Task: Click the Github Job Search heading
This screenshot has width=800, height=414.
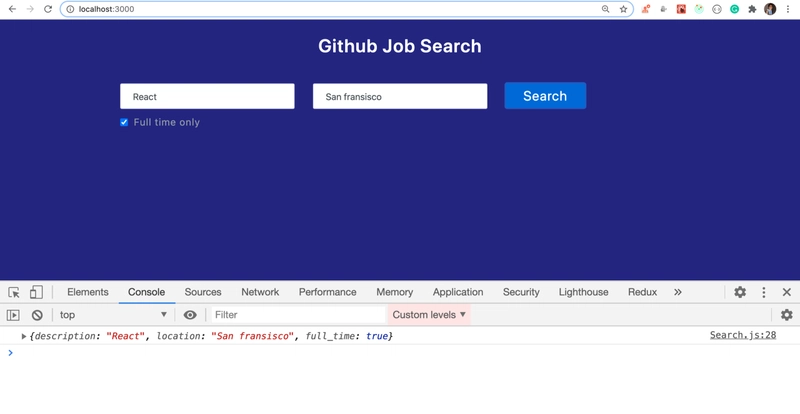Action: pyautogui.click(x=399, y=46)
